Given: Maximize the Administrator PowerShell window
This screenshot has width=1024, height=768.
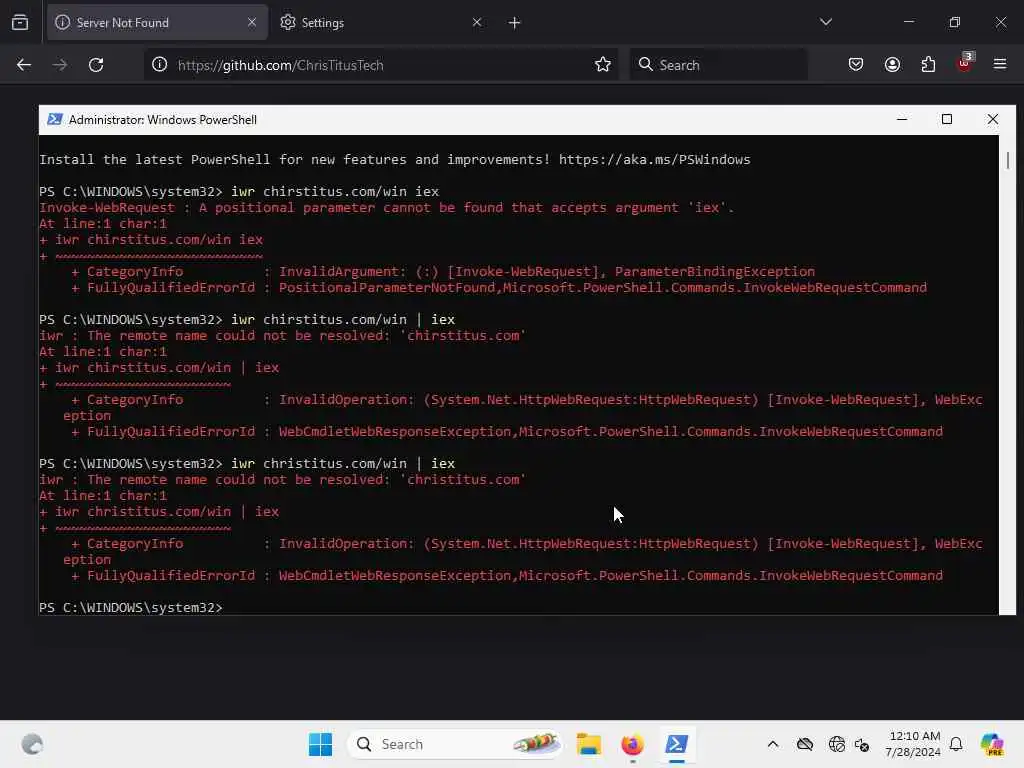Looking at the screenshot, I should pyautogui.click(x=947, y=120).
